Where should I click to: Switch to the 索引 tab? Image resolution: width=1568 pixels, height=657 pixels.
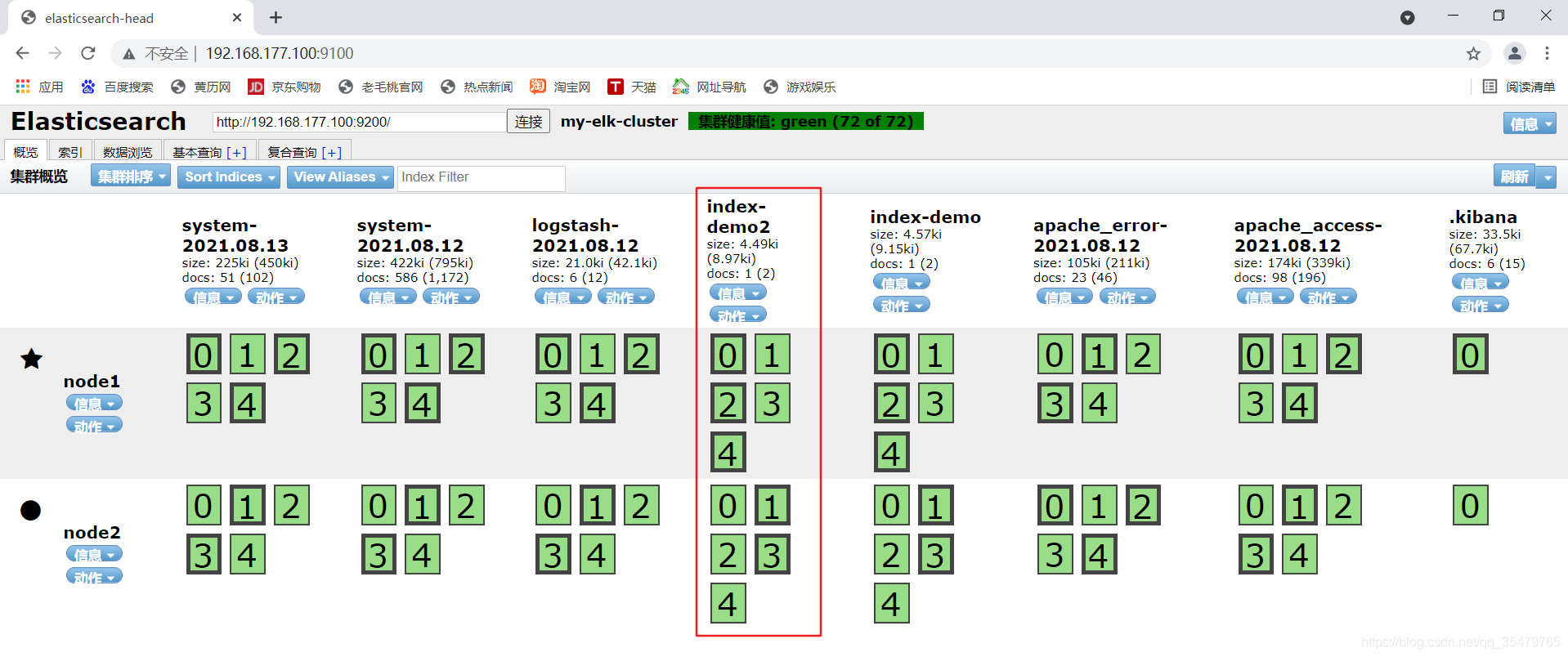[69, 152]
